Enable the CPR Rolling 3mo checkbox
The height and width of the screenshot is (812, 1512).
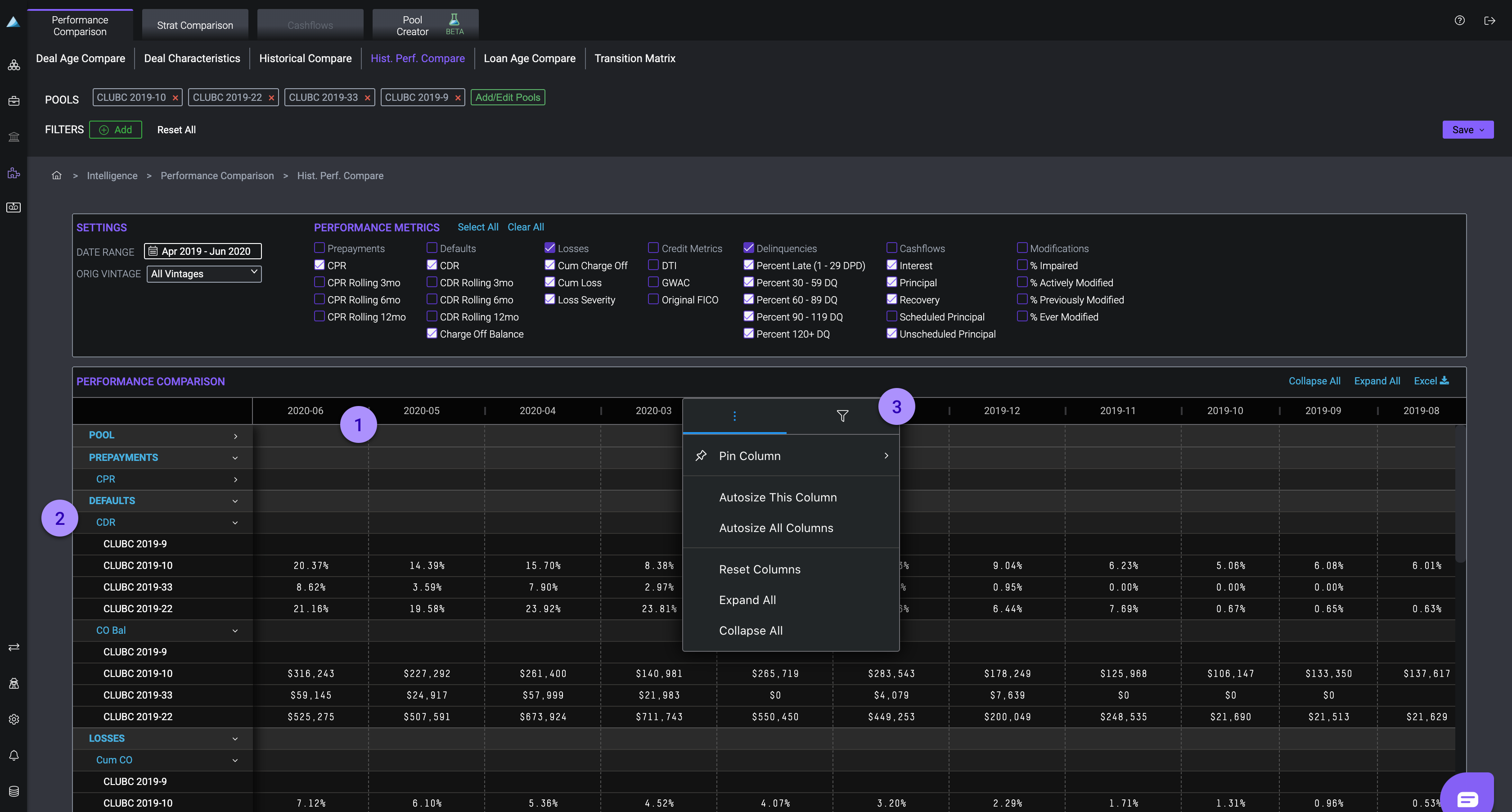click(319, 282)
